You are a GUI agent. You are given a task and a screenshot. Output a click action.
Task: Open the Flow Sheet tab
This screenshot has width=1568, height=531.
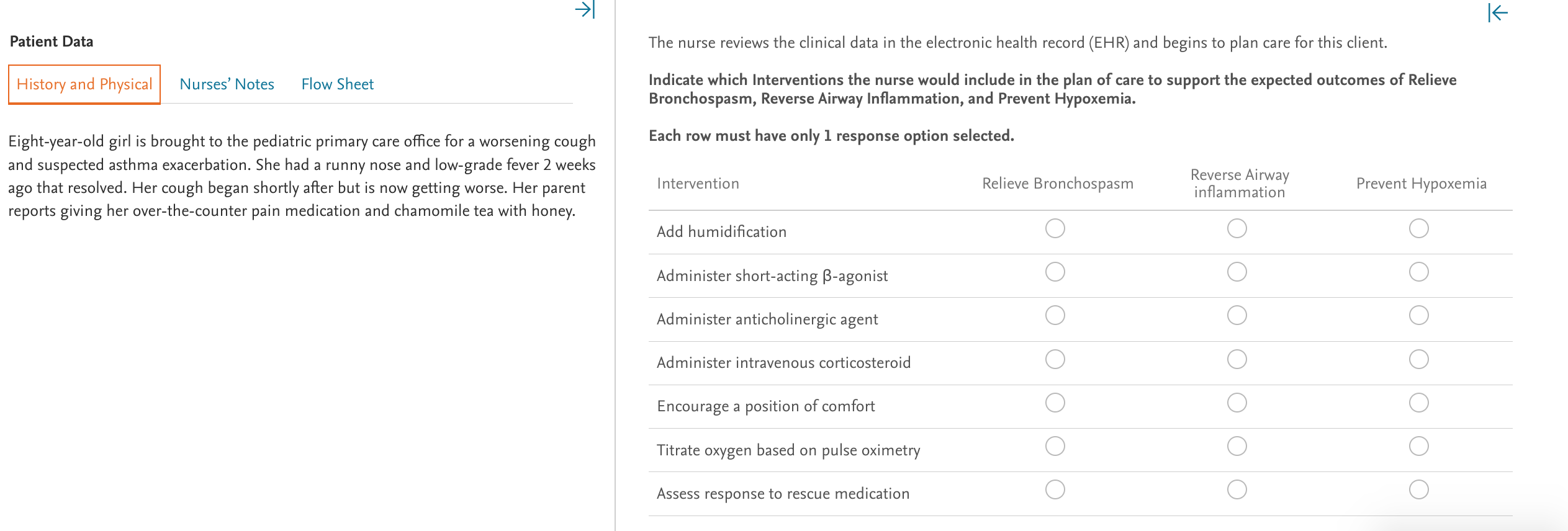click(337, 84)
